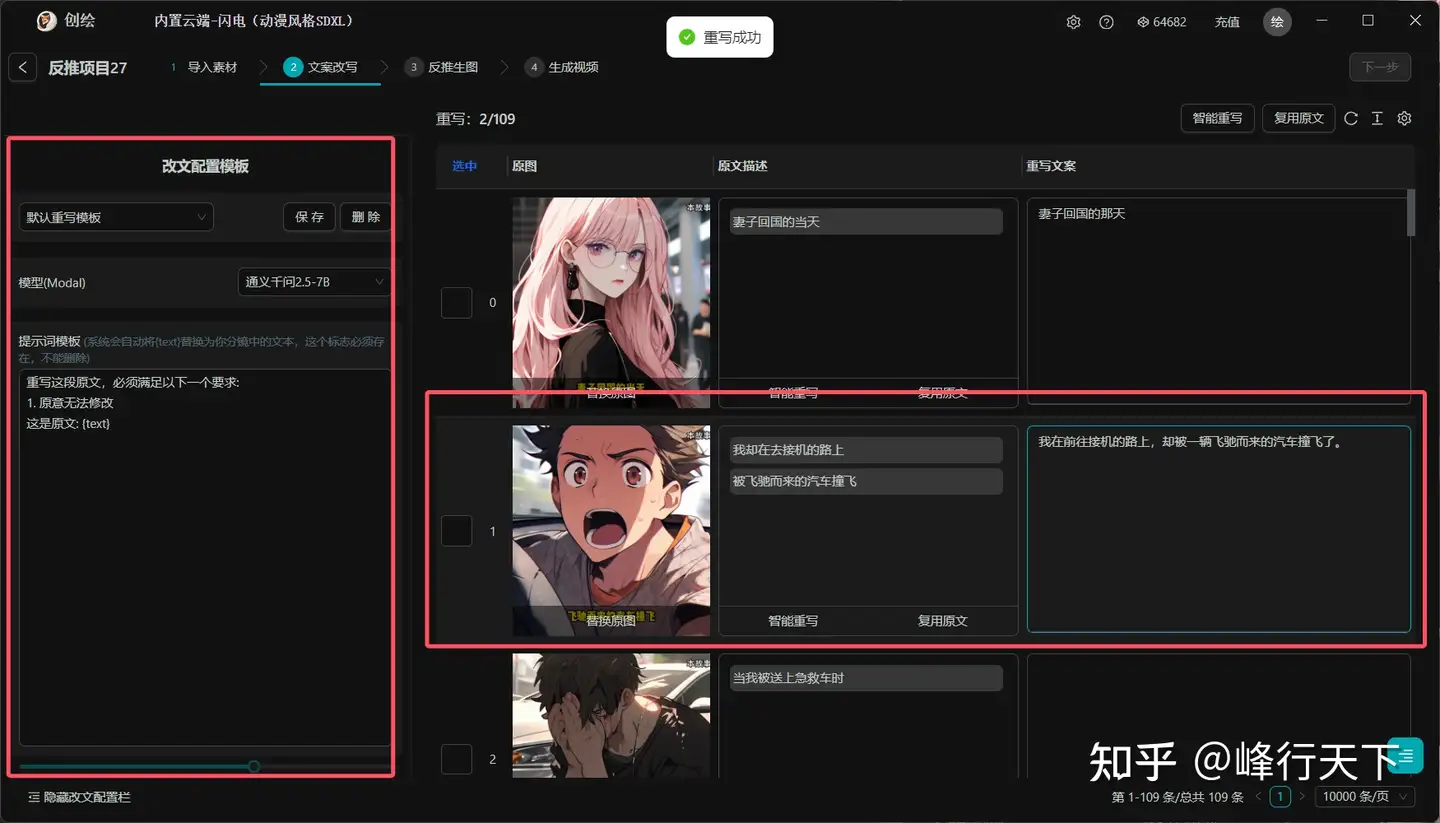
Task: Click 删除 to delete the template
Action: [x=365, y=217]
